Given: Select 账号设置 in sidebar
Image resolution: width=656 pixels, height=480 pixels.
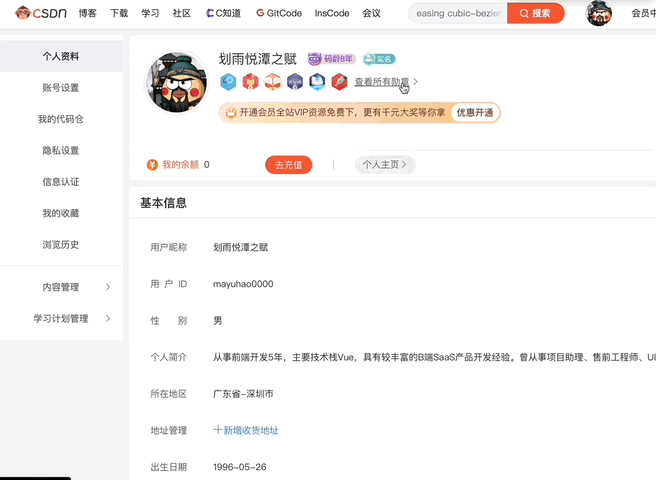Looking at the screenshot, I should (61, 87).
